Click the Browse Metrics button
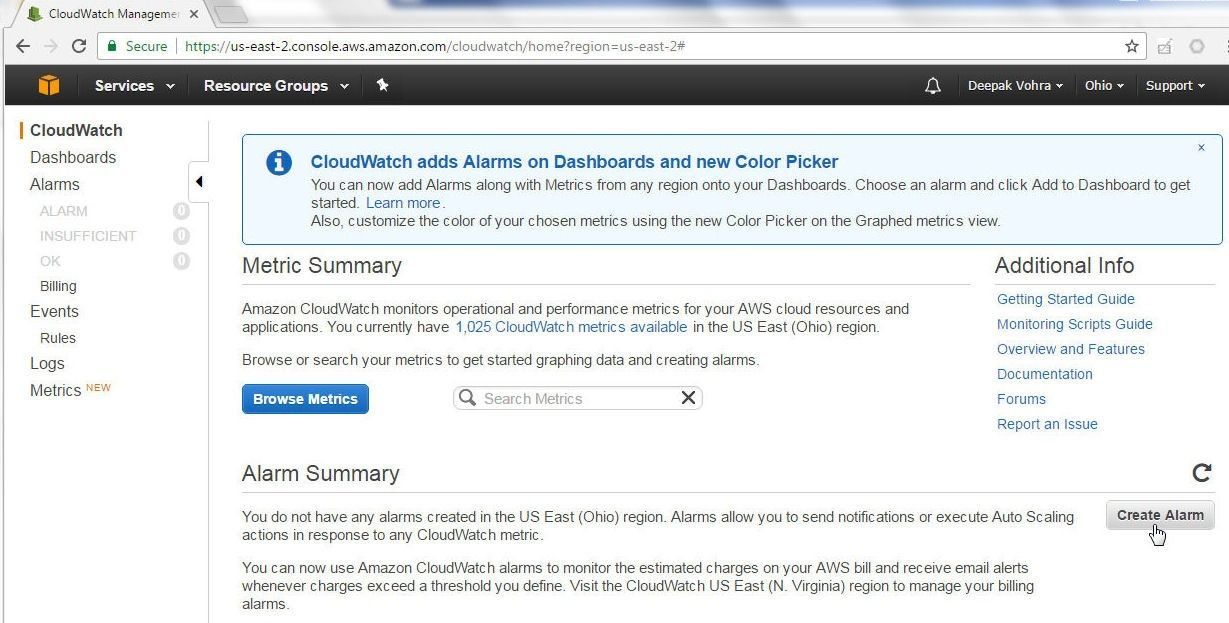 tap(305, 399)
